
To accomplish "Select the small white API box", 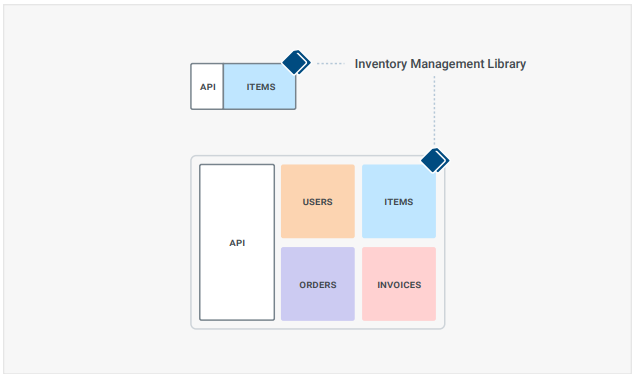I will click(x=207, y=87).
